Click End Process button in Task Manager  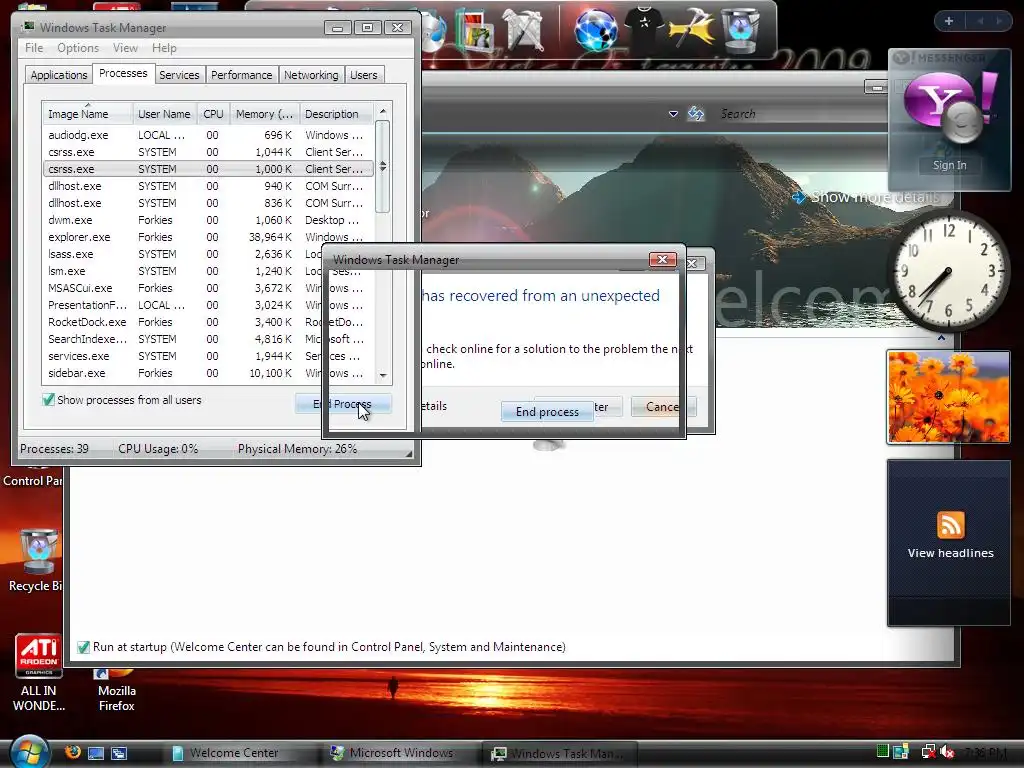pyautogui.click(x=343, y=404)
